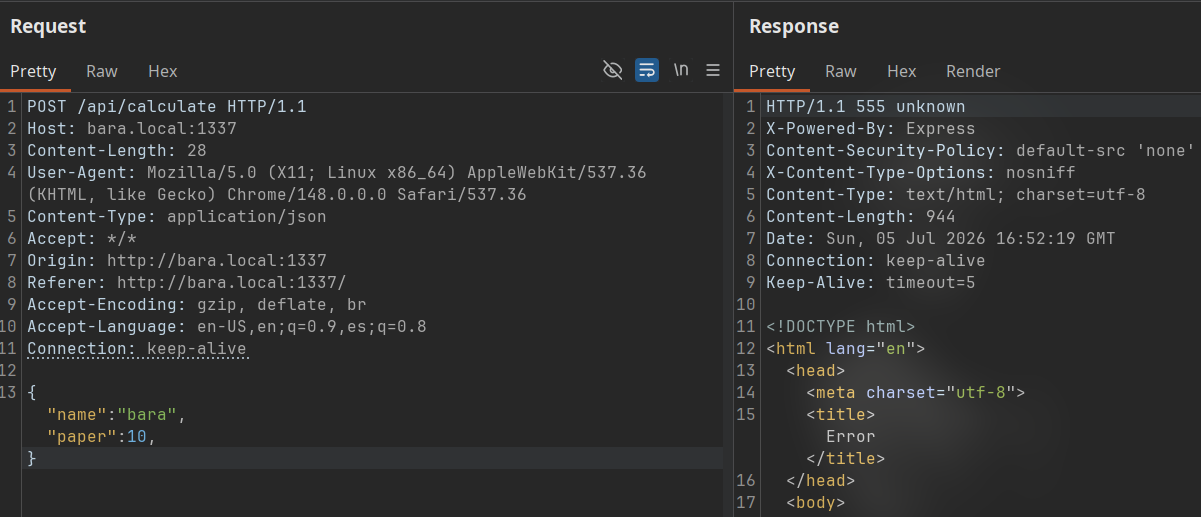
Task: Open the Response Render tab
Action: pos(973,71)
